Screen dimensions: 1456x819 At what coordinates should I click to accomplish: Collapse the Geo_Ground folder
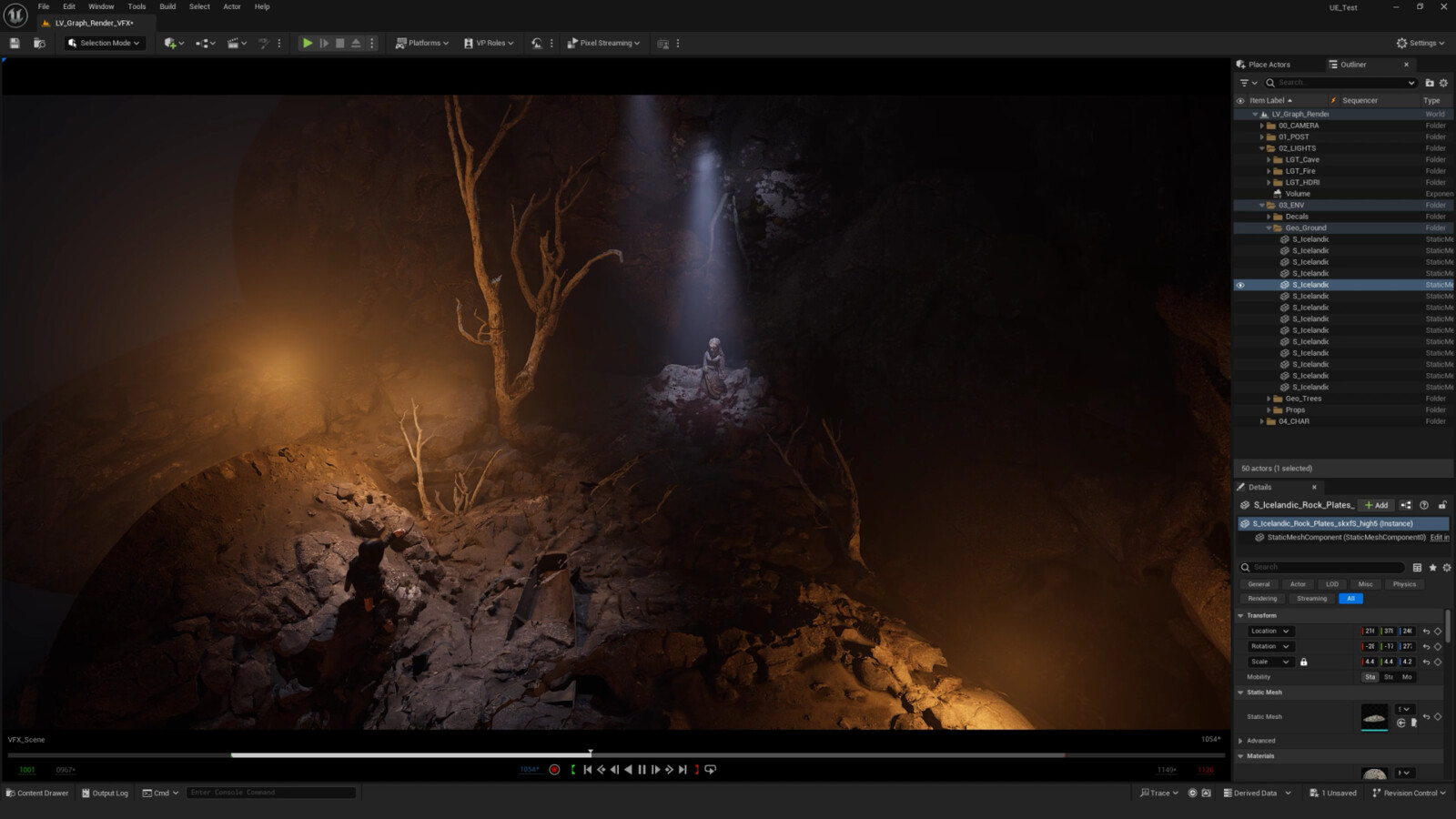tap(1269, 228)
